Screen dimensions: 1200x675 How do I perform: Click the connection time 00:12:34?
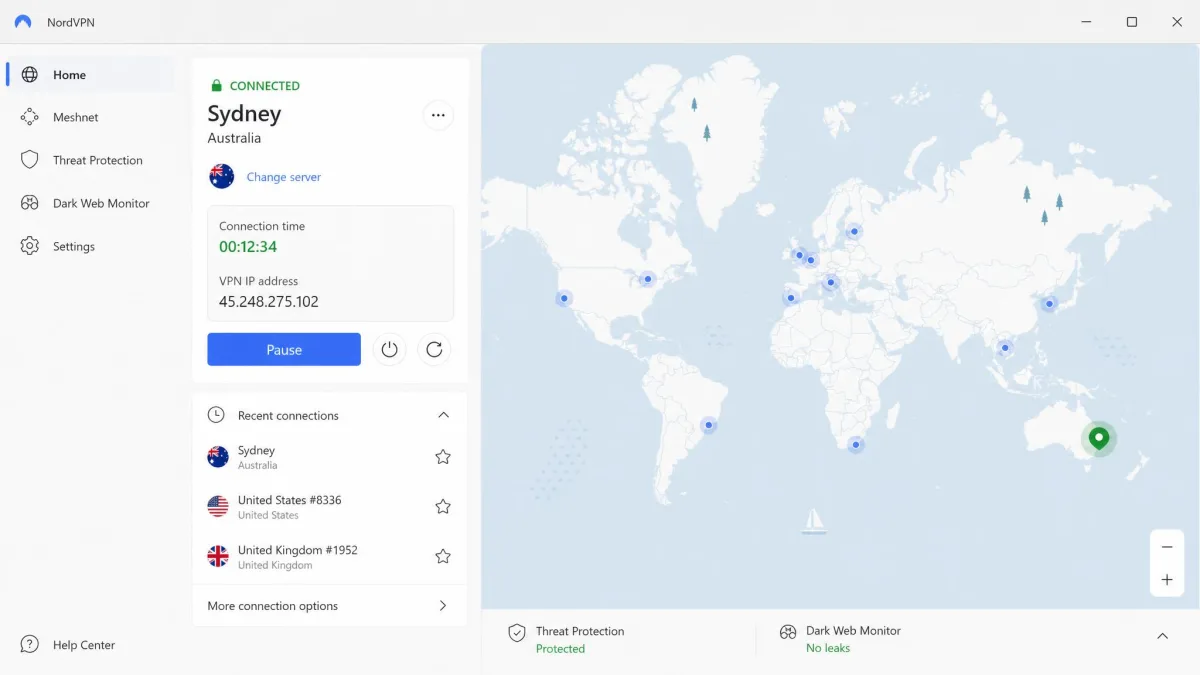(248, 247)
